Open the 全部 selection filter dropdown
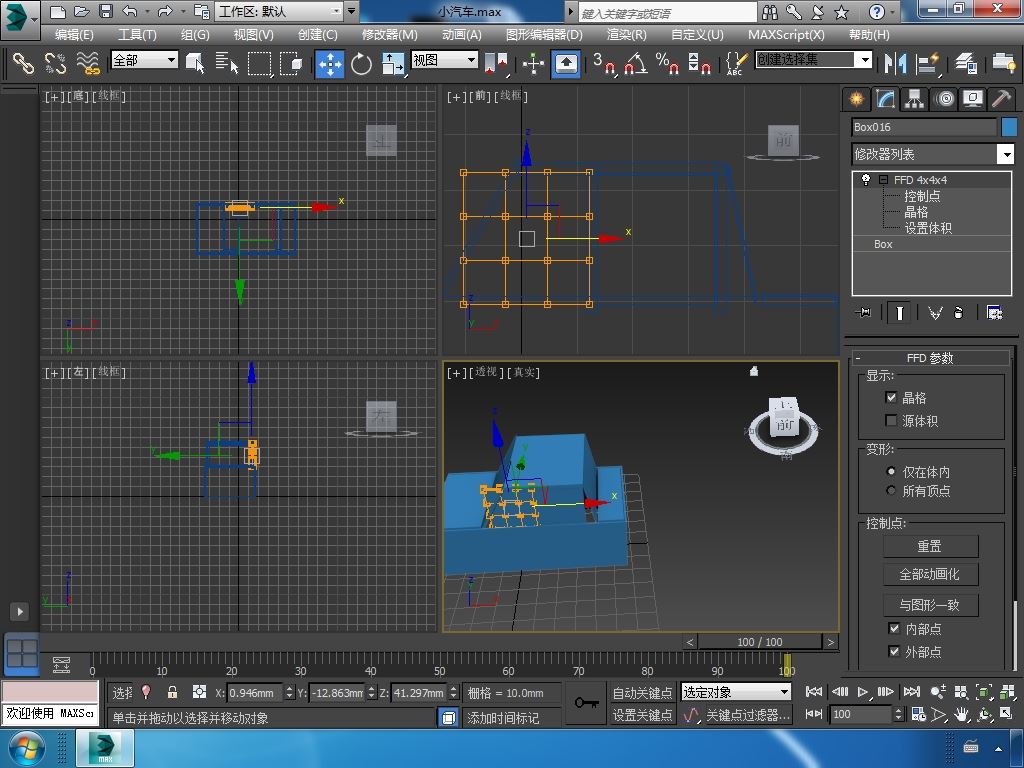 tap(144, 60)
